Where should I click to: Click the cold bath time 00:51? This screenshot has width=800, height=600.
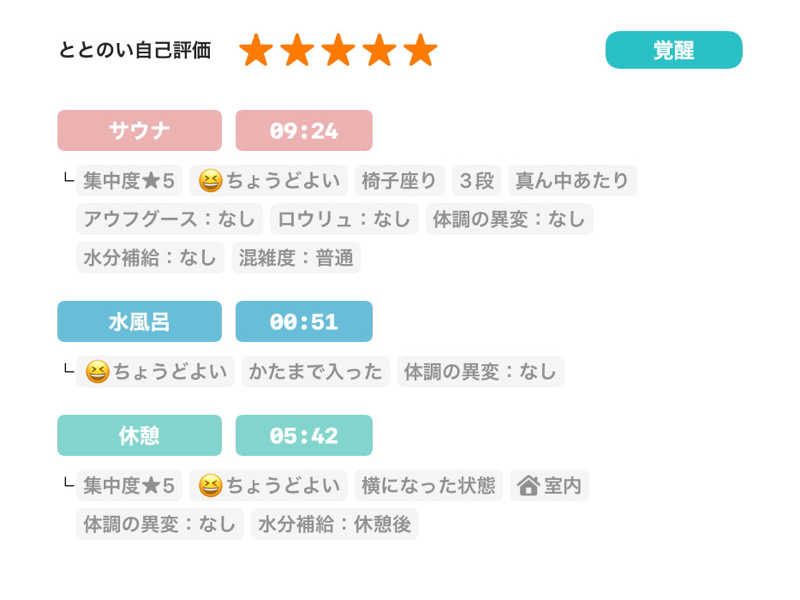click(x=304, y=321)
